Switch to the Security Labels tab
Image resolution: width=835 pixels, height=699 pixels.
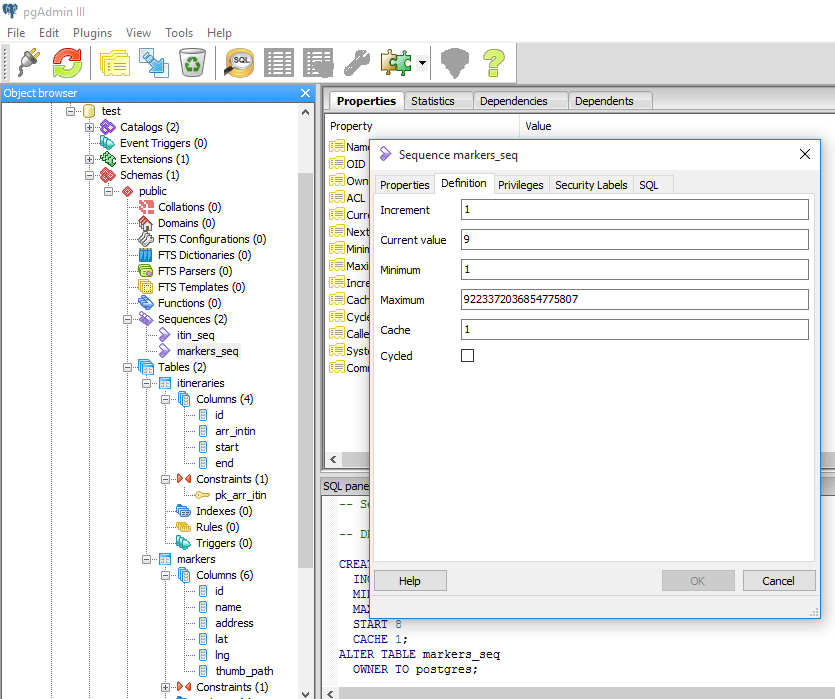point(591,185)
